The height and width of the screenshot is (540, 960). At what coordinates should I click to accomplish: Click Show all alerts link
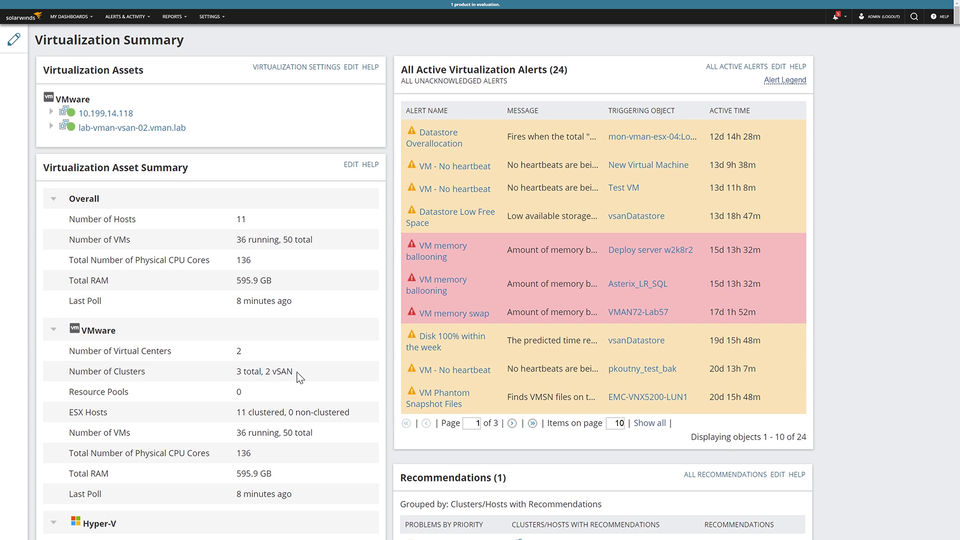pos(650,423)
